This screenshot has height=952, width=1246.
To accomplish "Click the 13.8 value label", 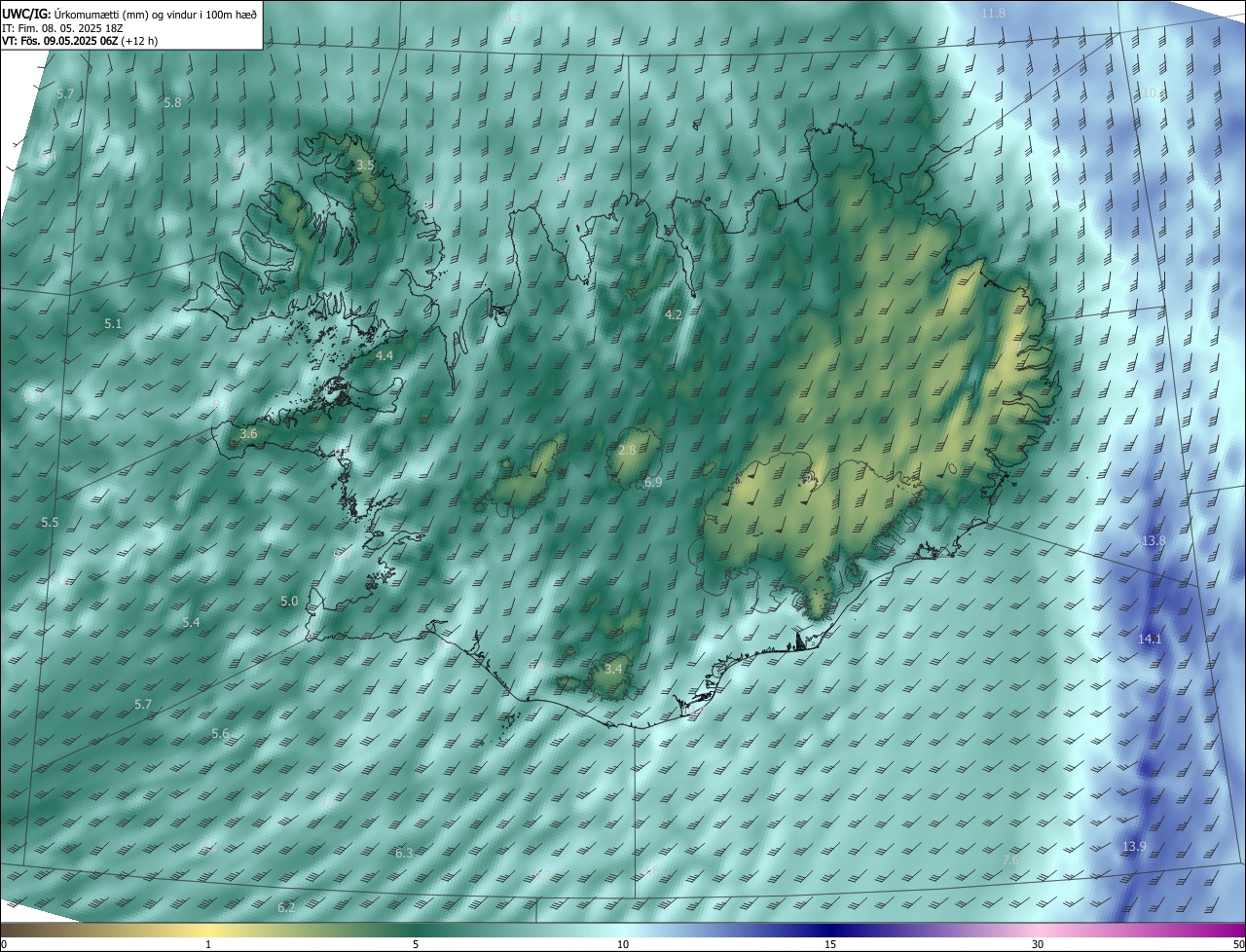I will (x=1154, y=540).
